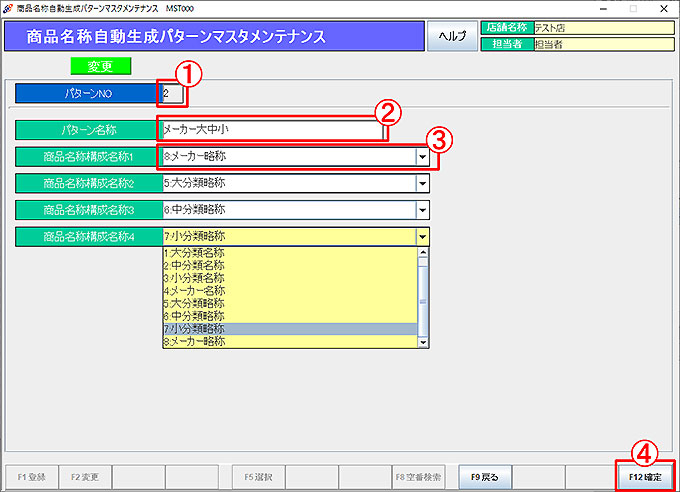Click the 商品名称構成名称1 combo box value
The image size is (680, 492).
[x=289, y=157]
